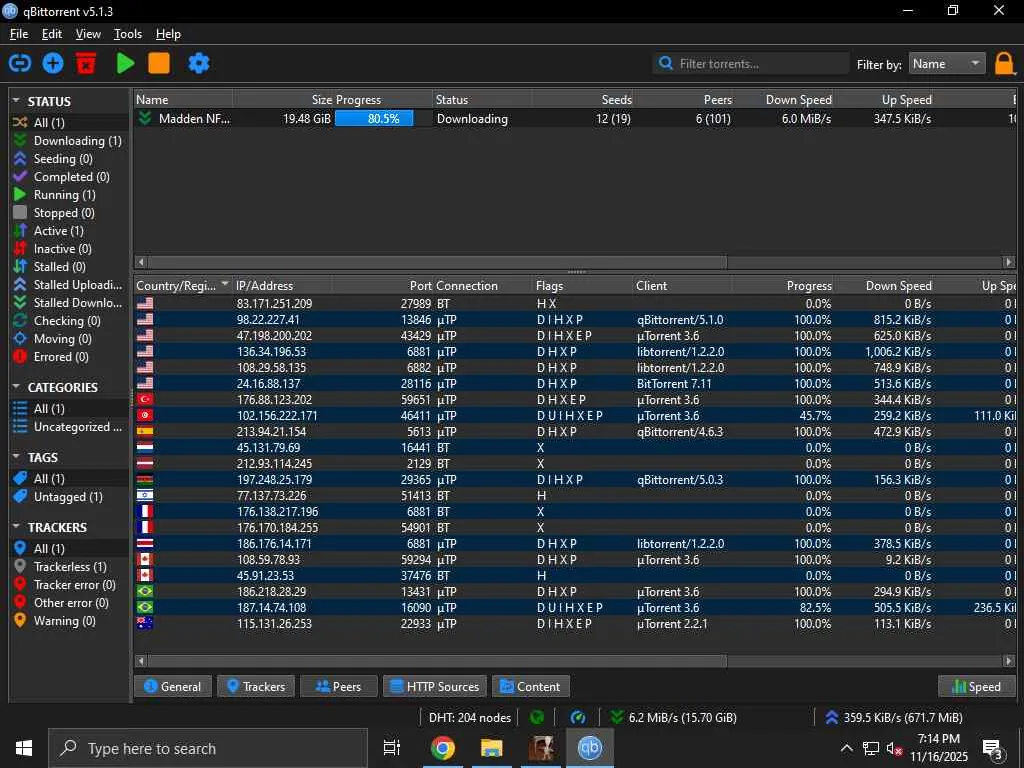Click the Add Torrent Link toolbar icon

20,63
